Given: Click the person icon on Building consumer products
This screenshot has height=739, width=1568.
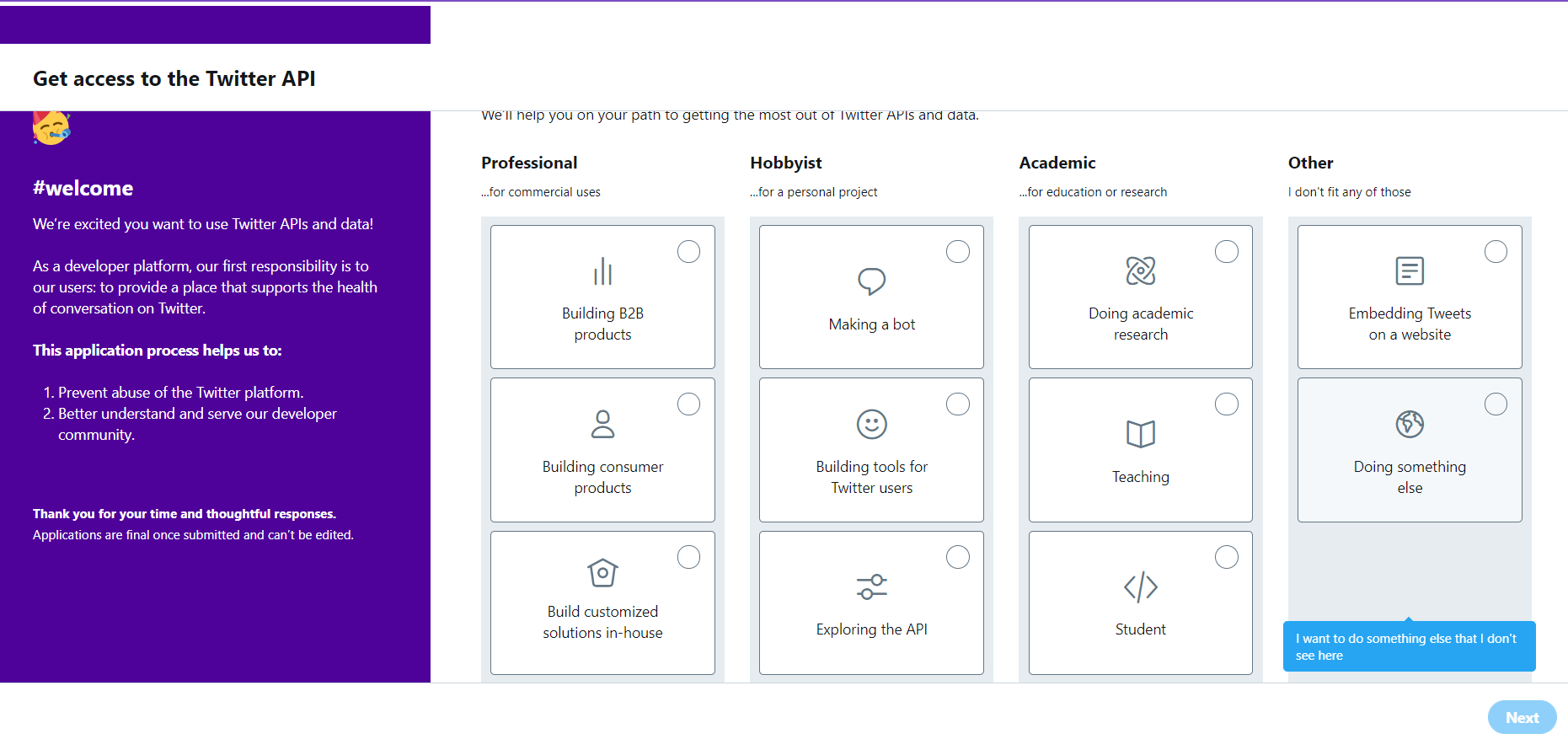Looking at the screenshot, I should click(x=602, y=424).
